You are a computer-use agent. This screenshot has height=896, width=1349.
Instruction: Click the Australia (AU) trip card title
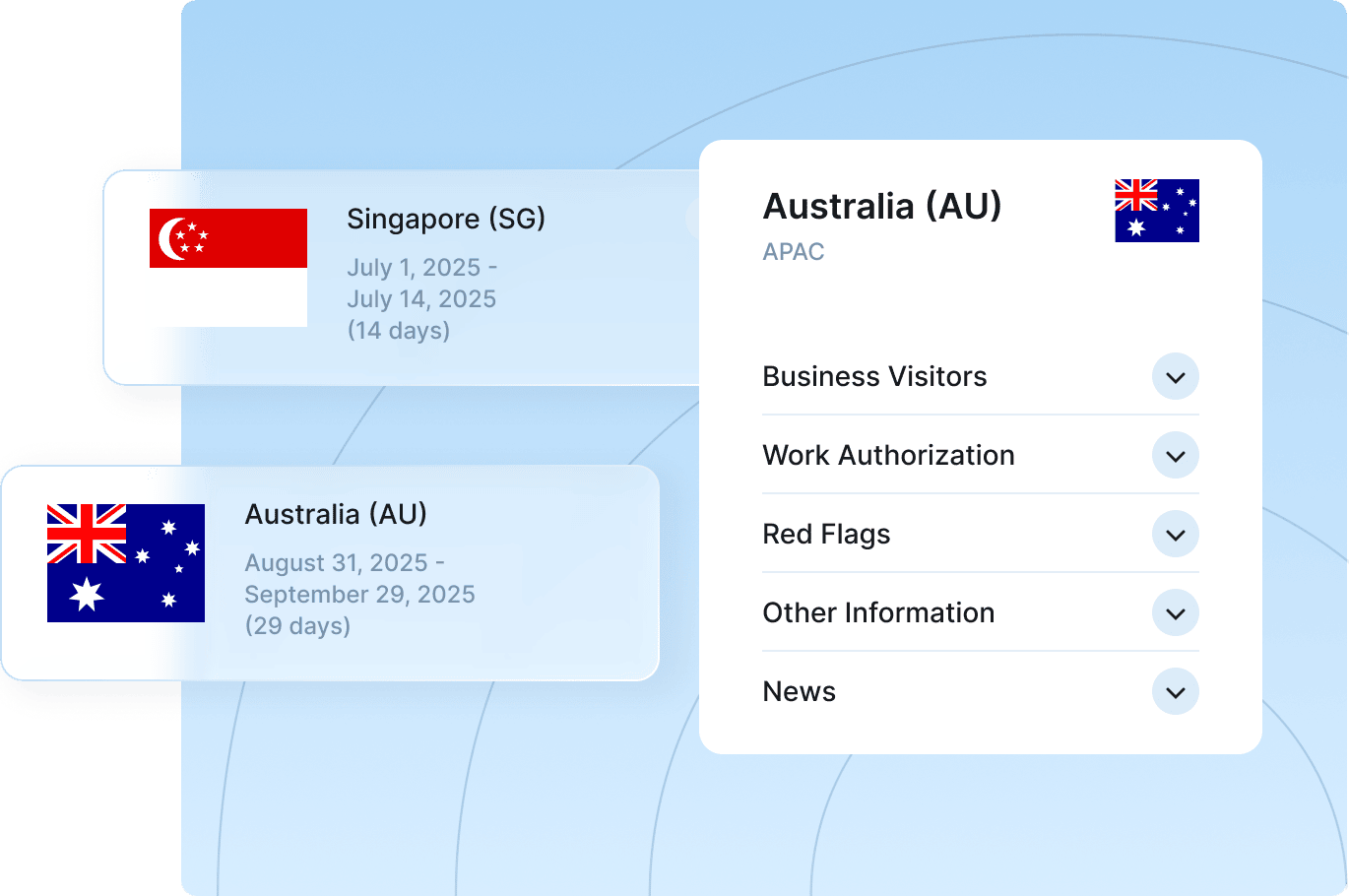335,514
